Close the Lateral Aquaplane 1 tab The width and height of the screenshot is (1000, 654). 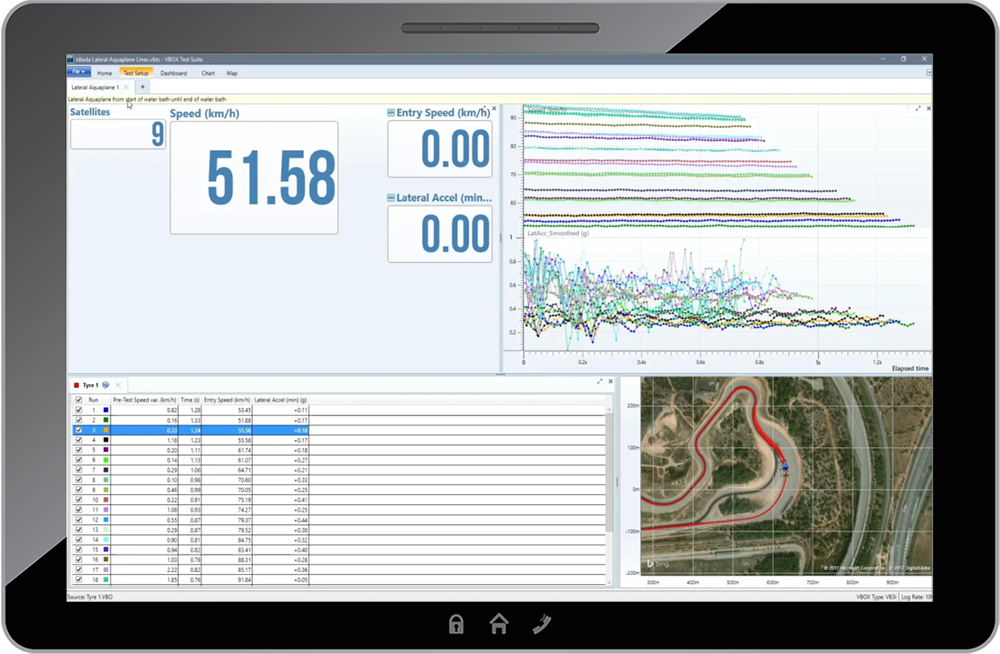[x=125, y=88]
